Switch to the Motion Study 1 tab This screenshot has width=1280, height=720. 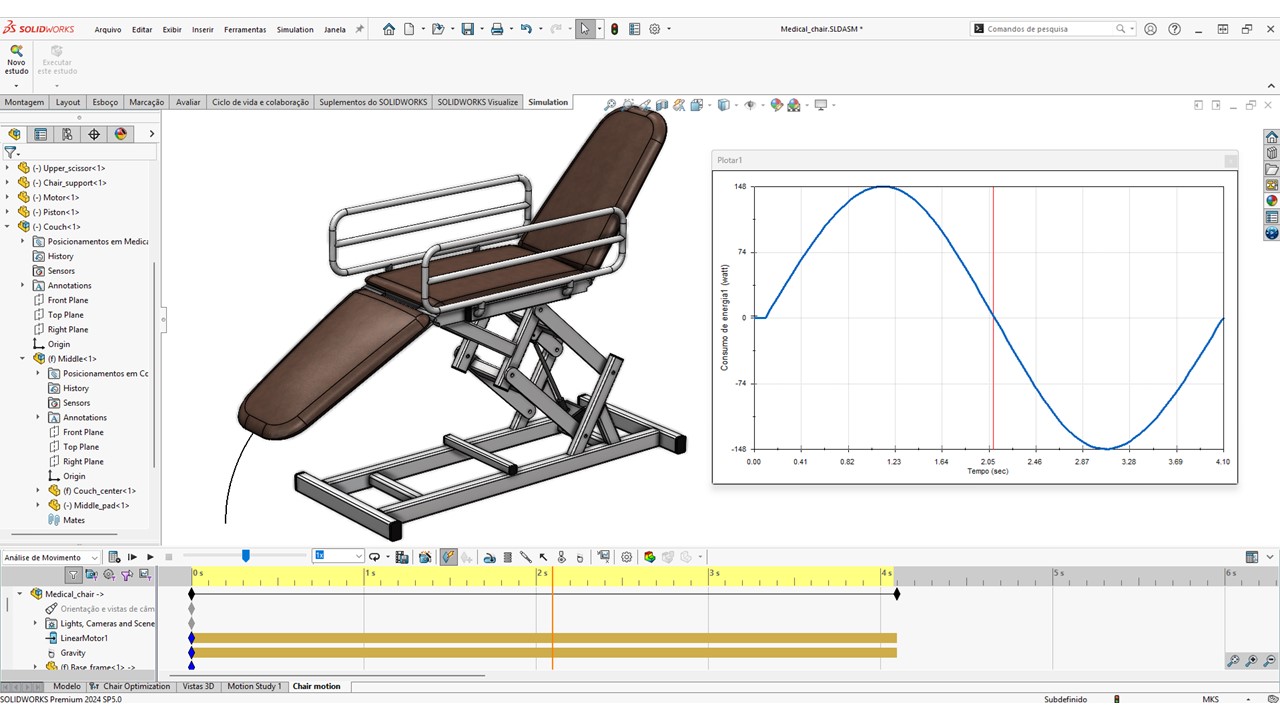[x=254, y=687]
